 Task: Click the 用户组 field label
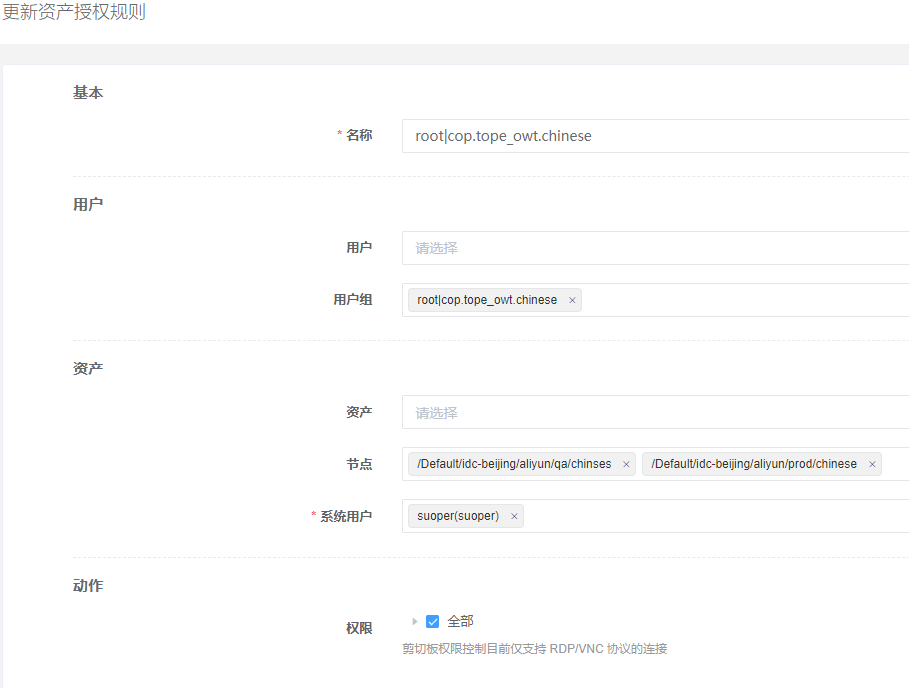[352, 300]
